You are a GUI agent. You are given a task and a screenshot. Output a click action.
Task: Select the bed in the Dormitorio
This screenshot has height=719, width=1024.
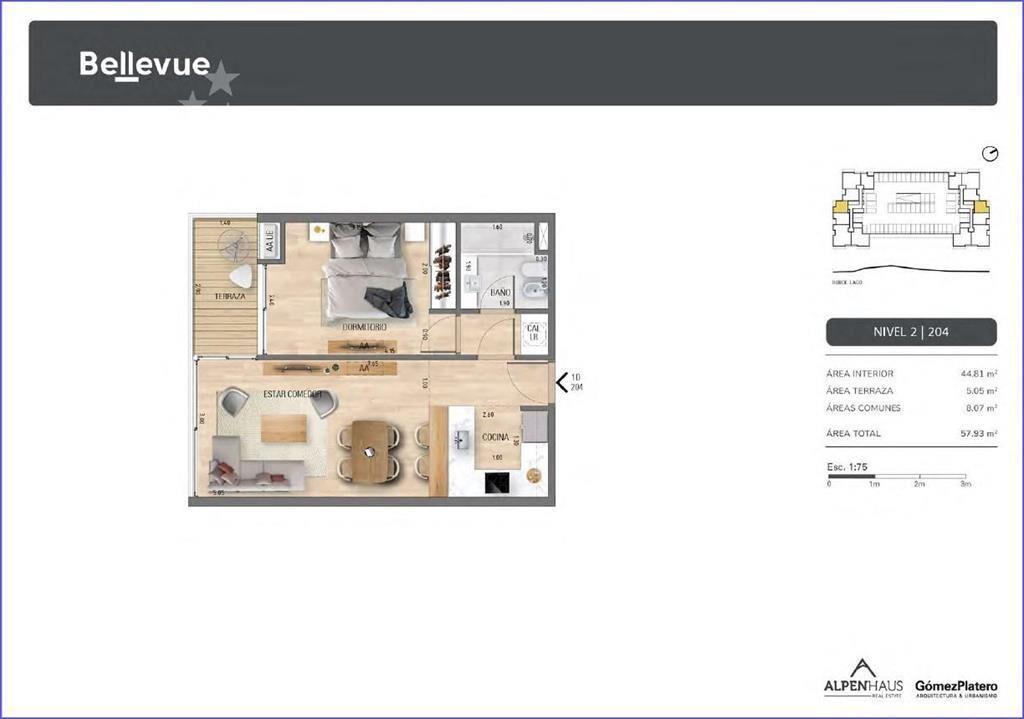366,270
